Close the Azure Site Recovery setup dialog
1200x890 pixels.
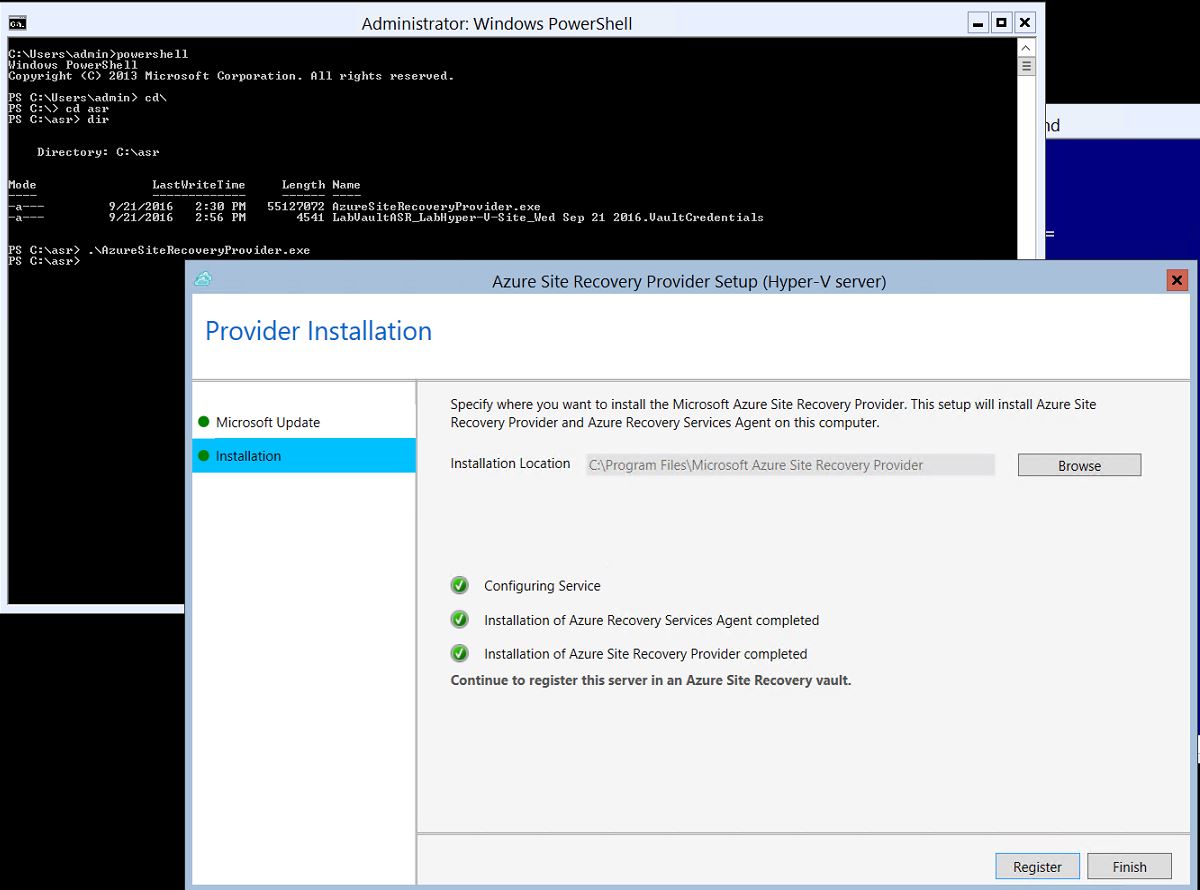click(x=1177, y=281)
